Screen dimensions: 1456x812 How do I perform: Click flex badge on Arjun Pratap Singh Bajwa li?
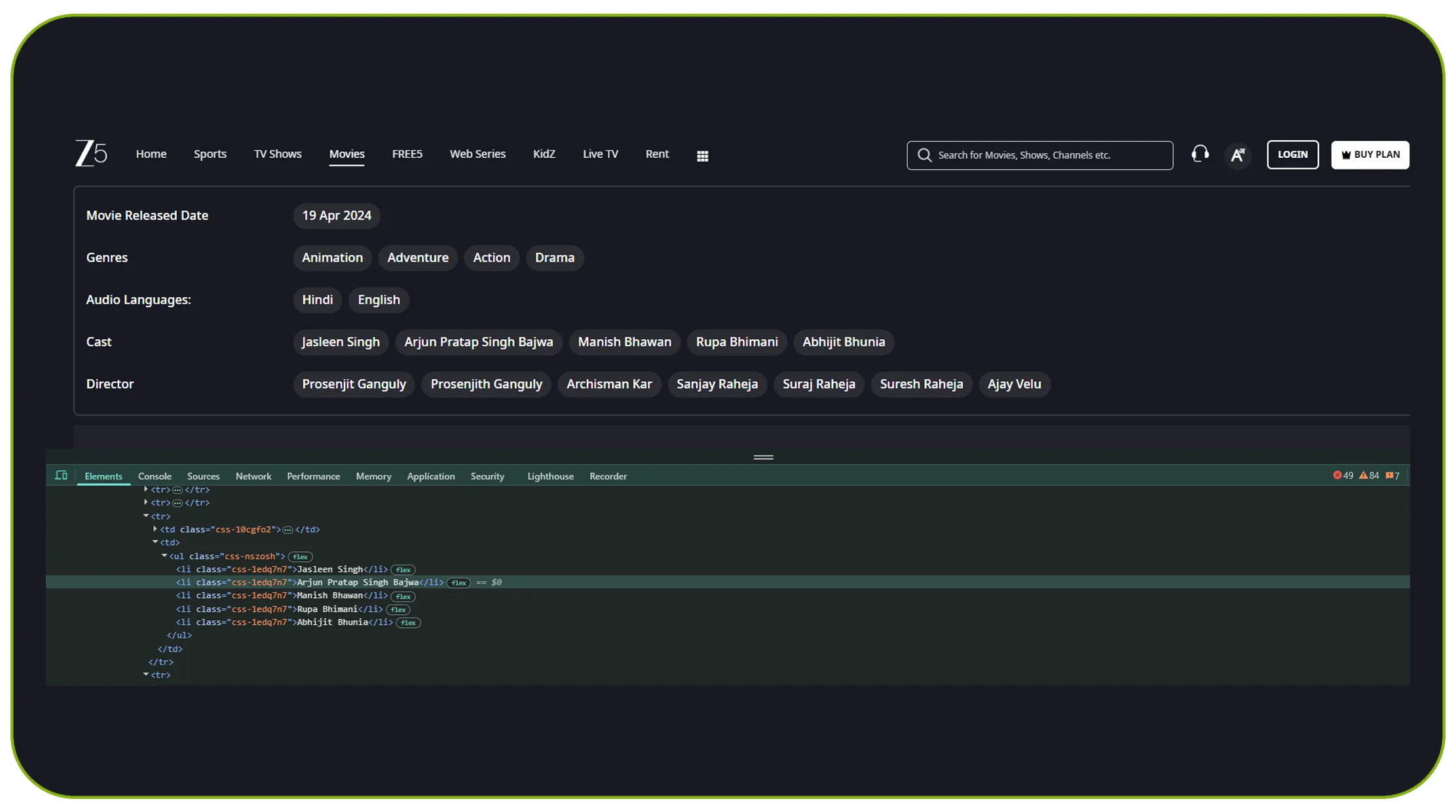[x=458, y=583]
